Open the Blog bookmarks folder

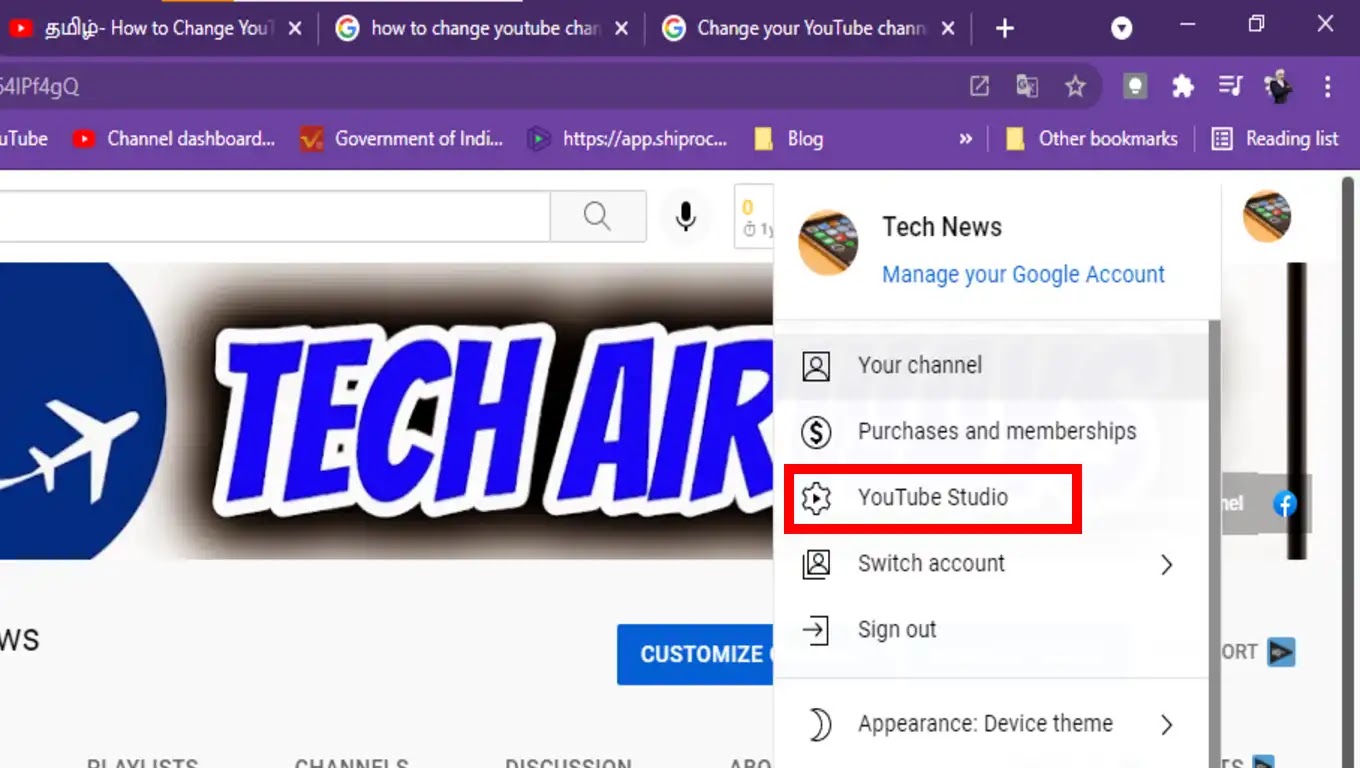[x=789, y=139]
